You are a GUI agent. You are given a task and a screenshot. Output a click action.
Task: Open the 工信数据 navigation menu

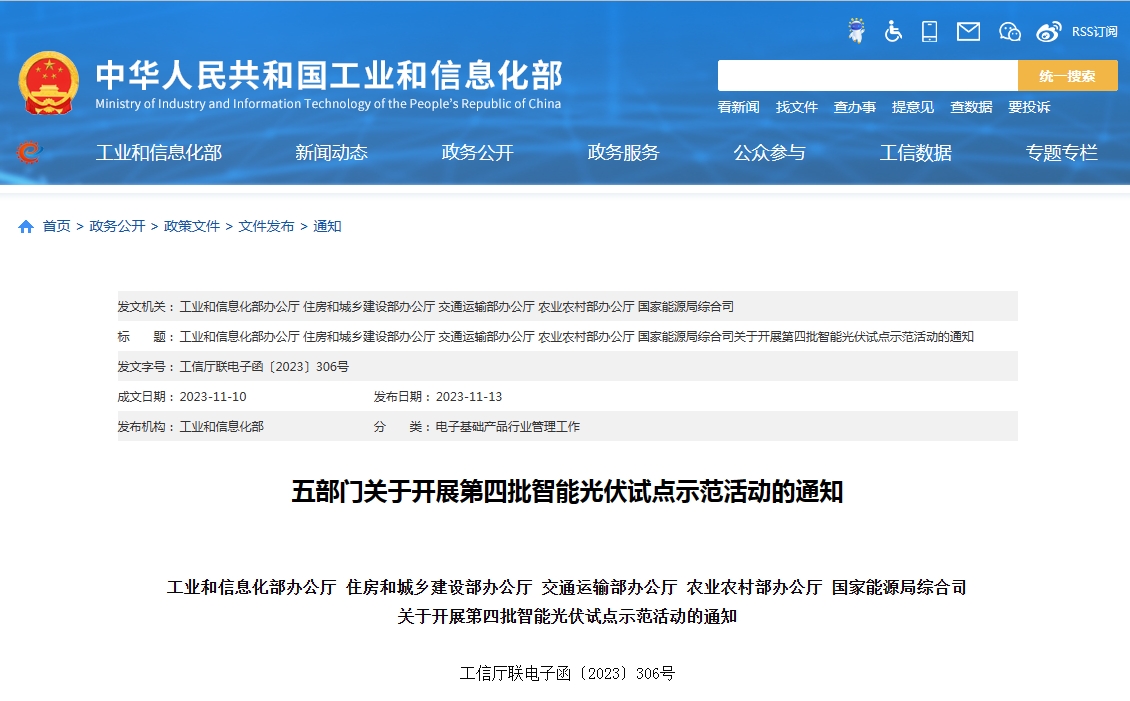[x=915, y=153]
